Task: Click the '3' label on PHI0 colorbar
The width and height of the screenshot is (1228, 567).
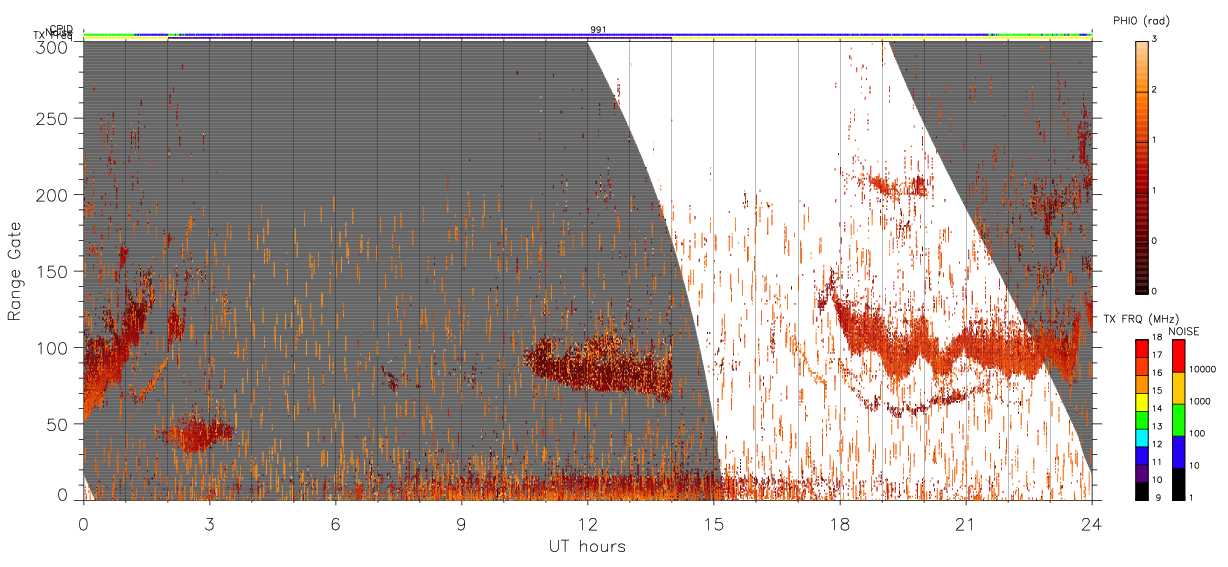Action: (x=1156, y=41)
